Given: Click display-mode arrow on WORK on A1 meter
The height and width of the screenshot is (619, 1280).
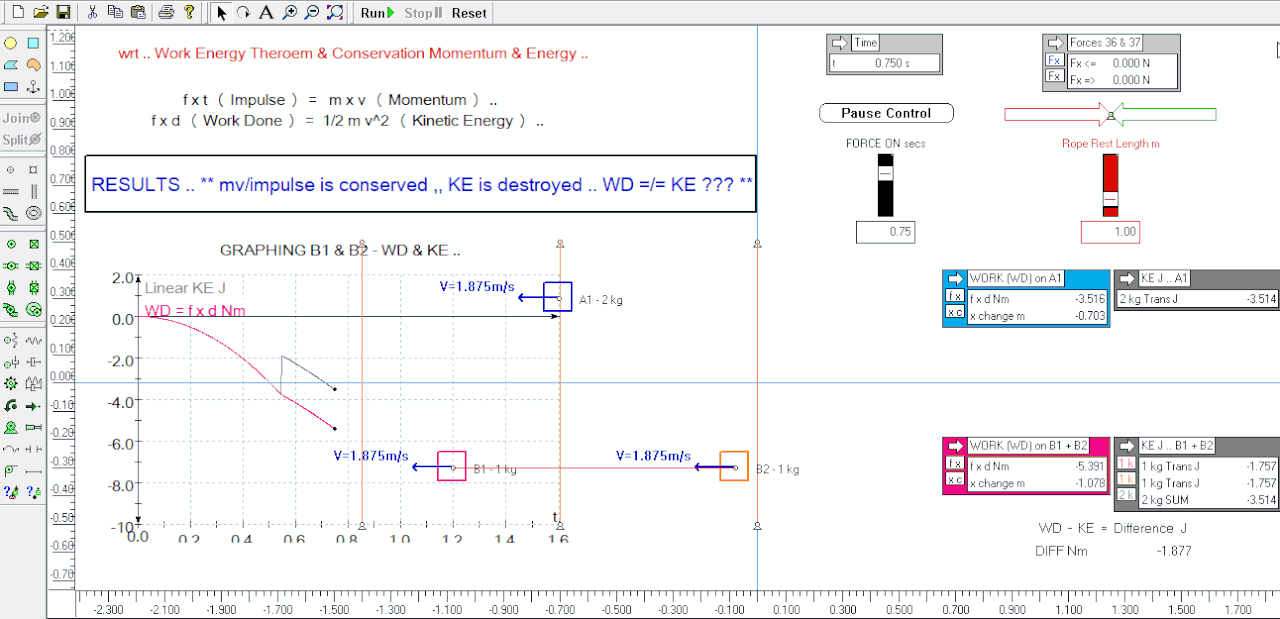Looking at the screenshot, I should point(954,278).
